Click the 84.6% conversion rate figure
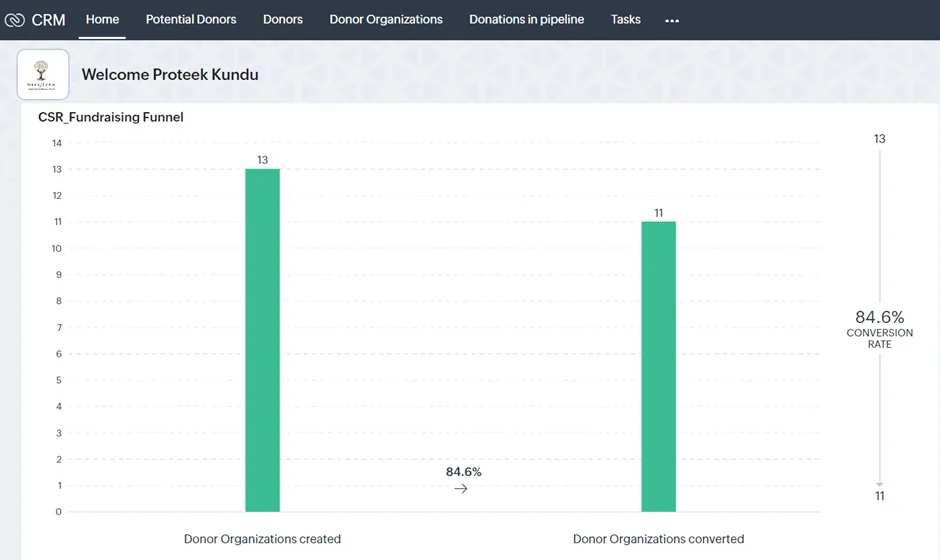 (x=879, y=317)
